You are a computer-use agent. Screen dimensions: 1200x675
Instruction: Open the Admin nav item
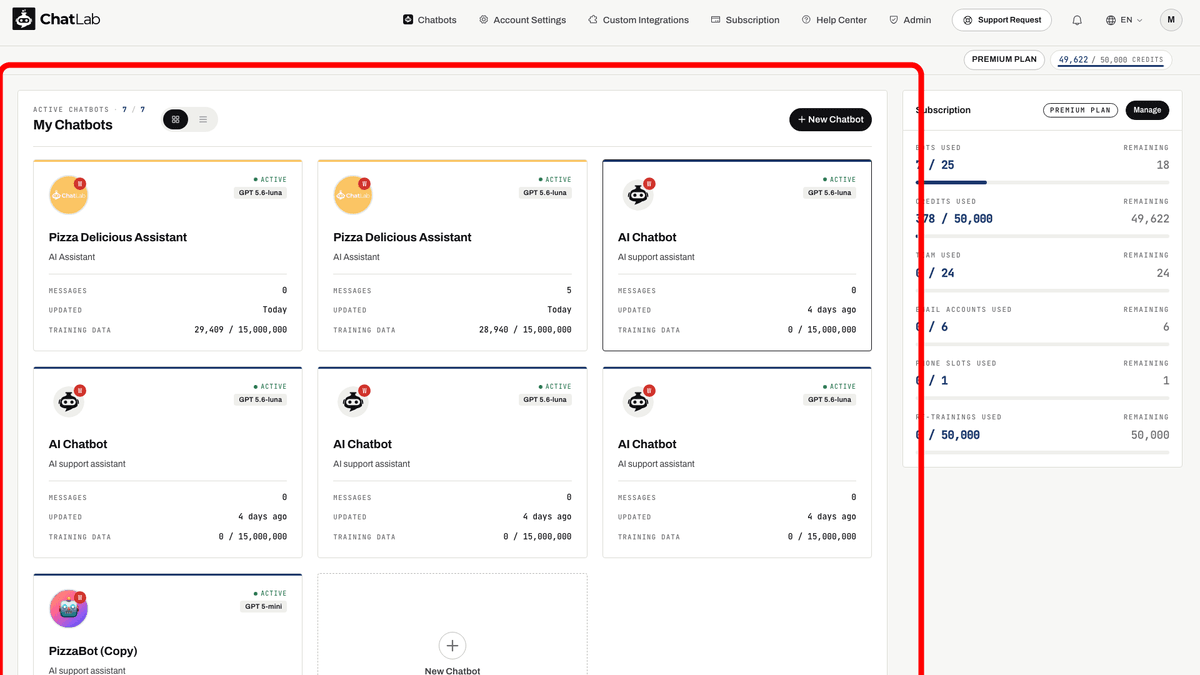pyautogui.click(x=910, y=20)
